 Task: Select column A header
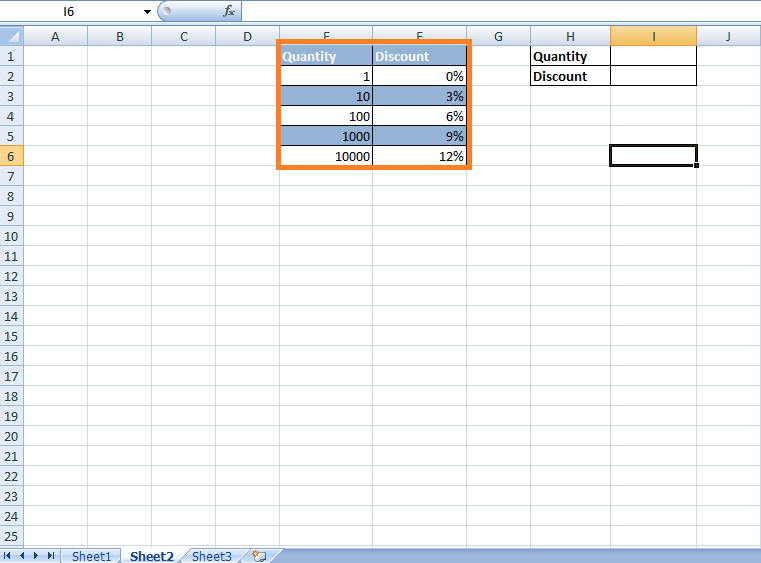tap(55, 37)
